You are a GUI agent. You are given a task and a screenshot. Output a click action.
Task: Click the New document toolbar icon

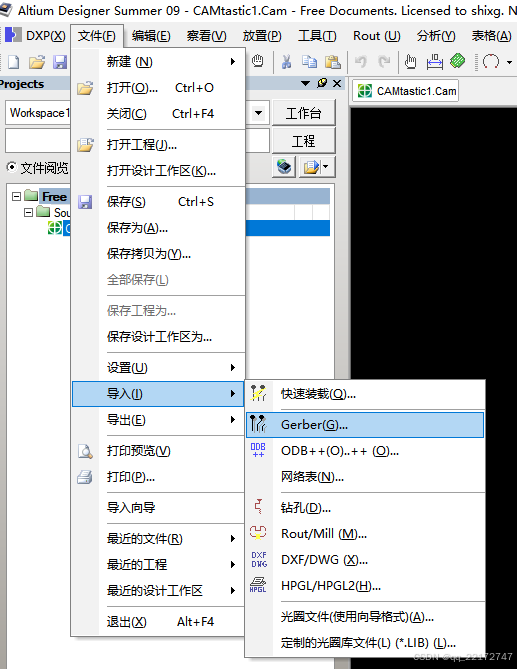14,62
